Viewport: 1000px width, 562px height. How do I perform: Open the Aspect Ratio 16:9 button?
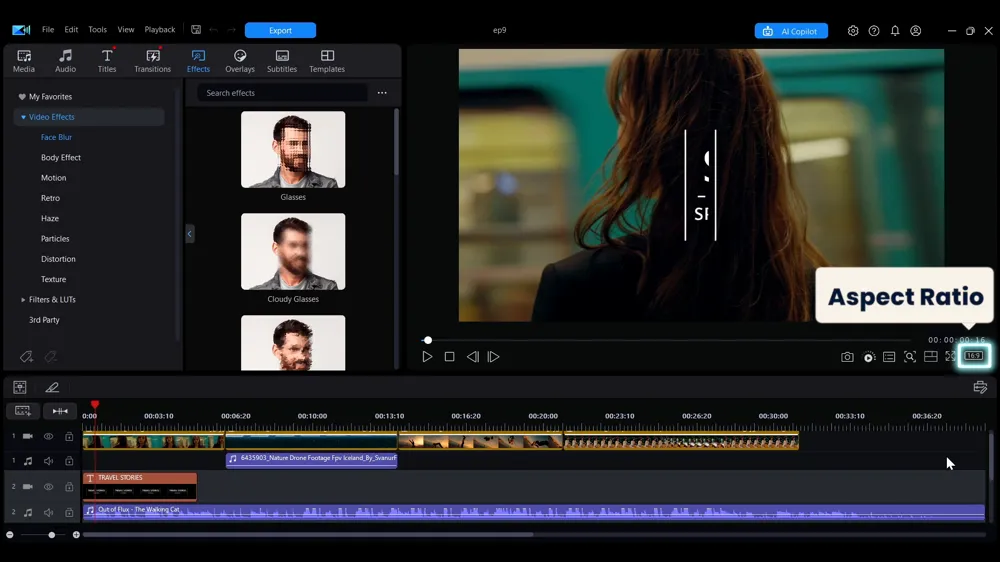click(974, 356)
